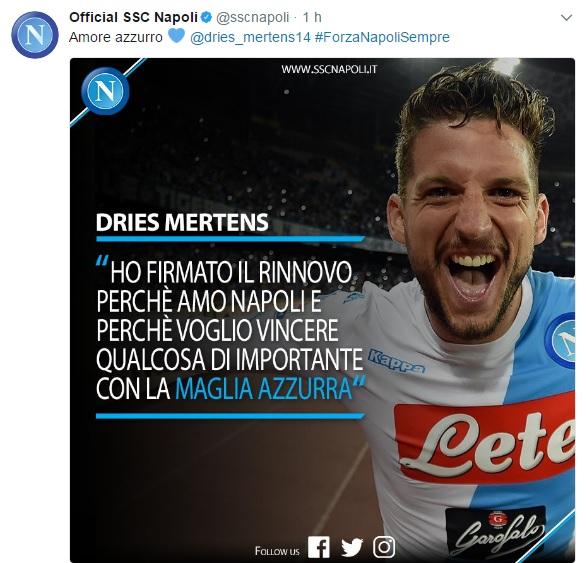This screenshot has height=563, width=586.
Task: Click the Kappa logo on the shirt
Action: 396,362
